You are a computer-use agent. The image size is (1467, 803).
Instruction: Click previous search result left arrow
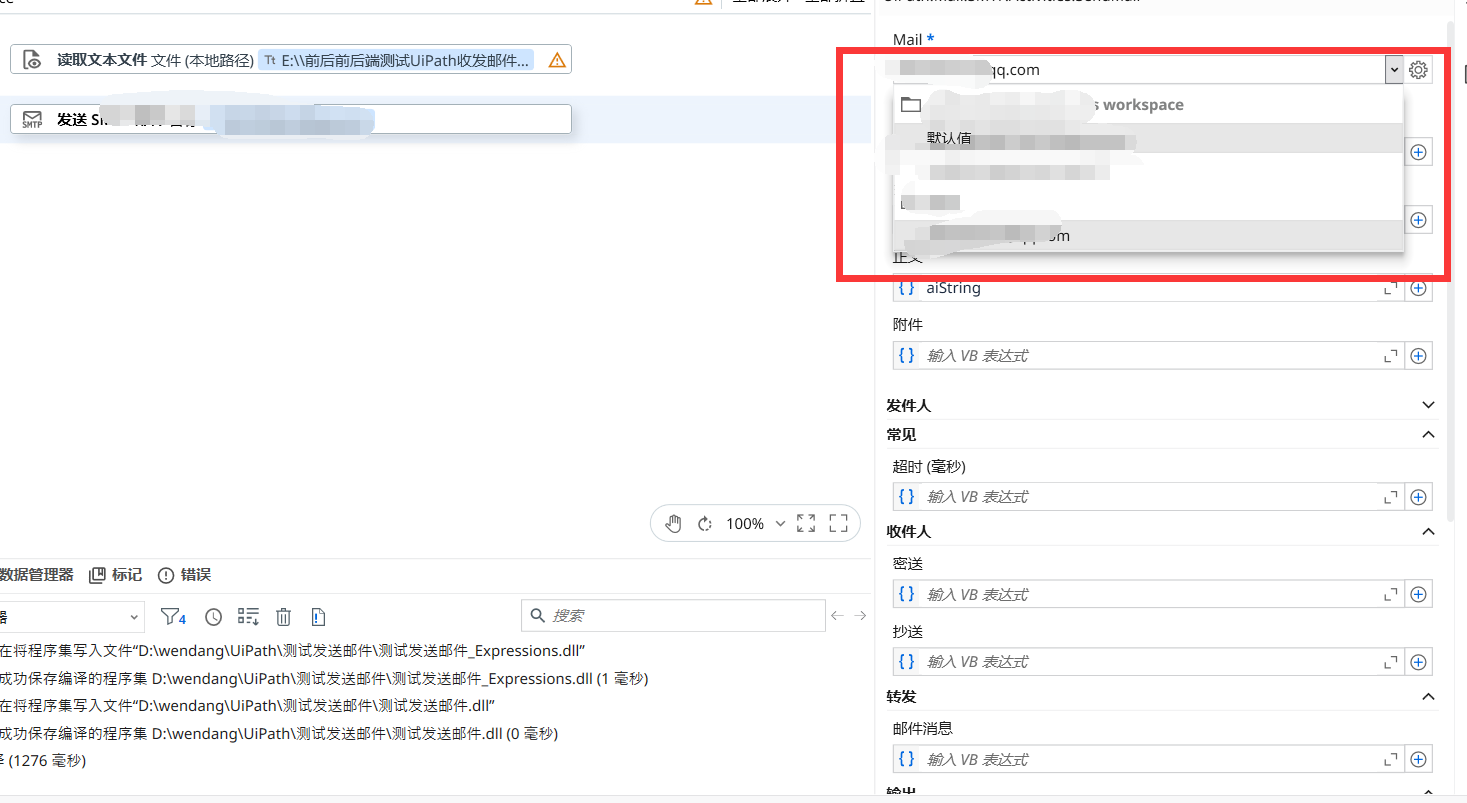tap(838, 616)
